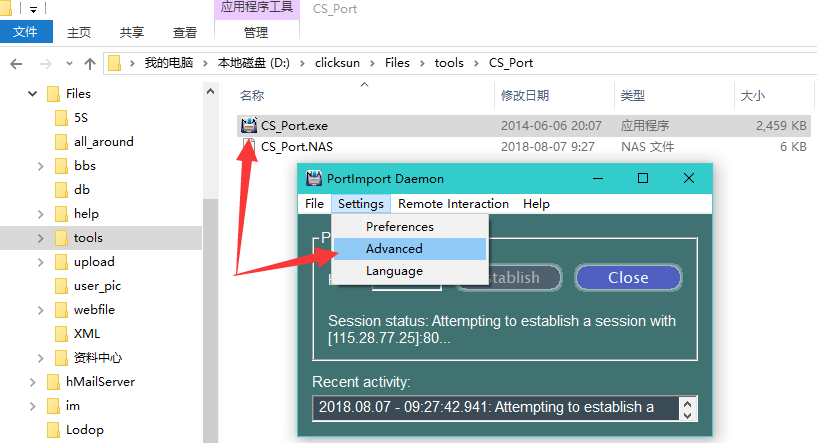Click the CS_Port.exe file icon

coord(248,126)
